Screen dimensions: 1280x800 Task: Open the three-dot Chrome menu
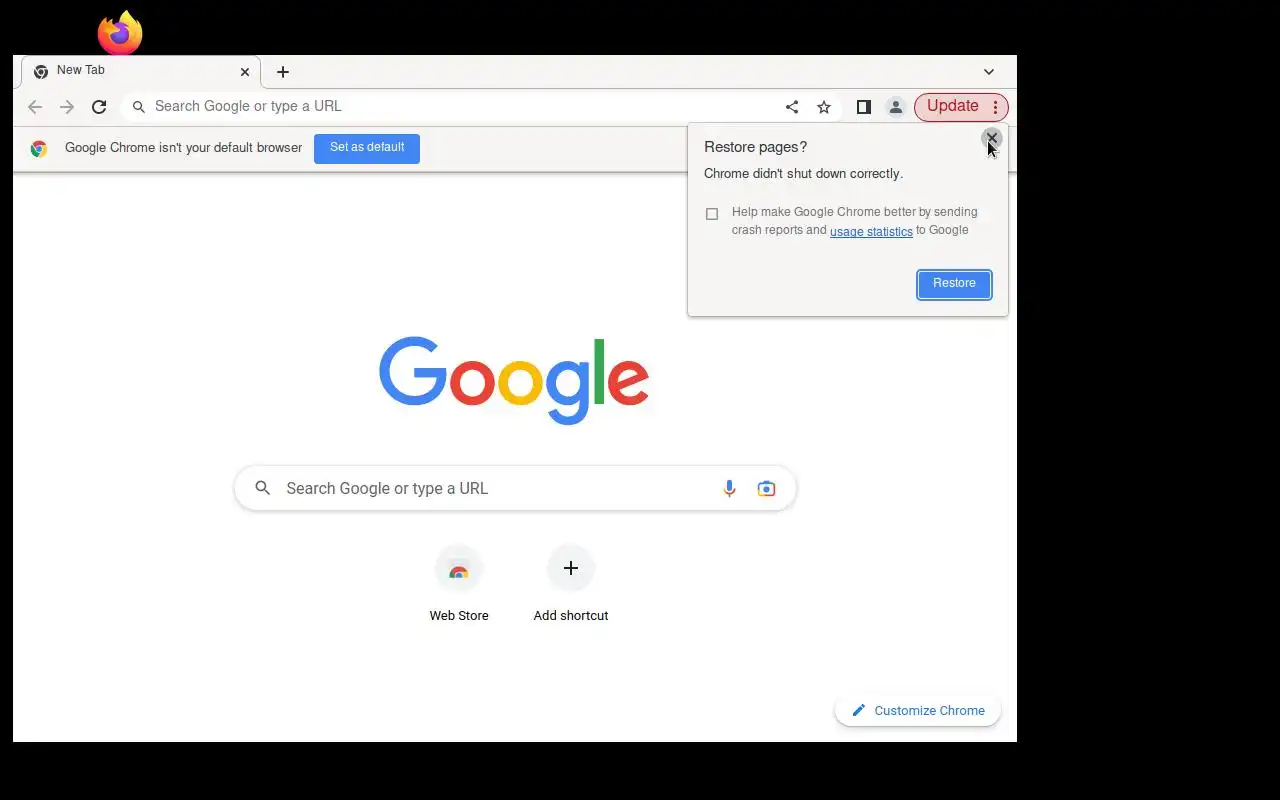995,107
